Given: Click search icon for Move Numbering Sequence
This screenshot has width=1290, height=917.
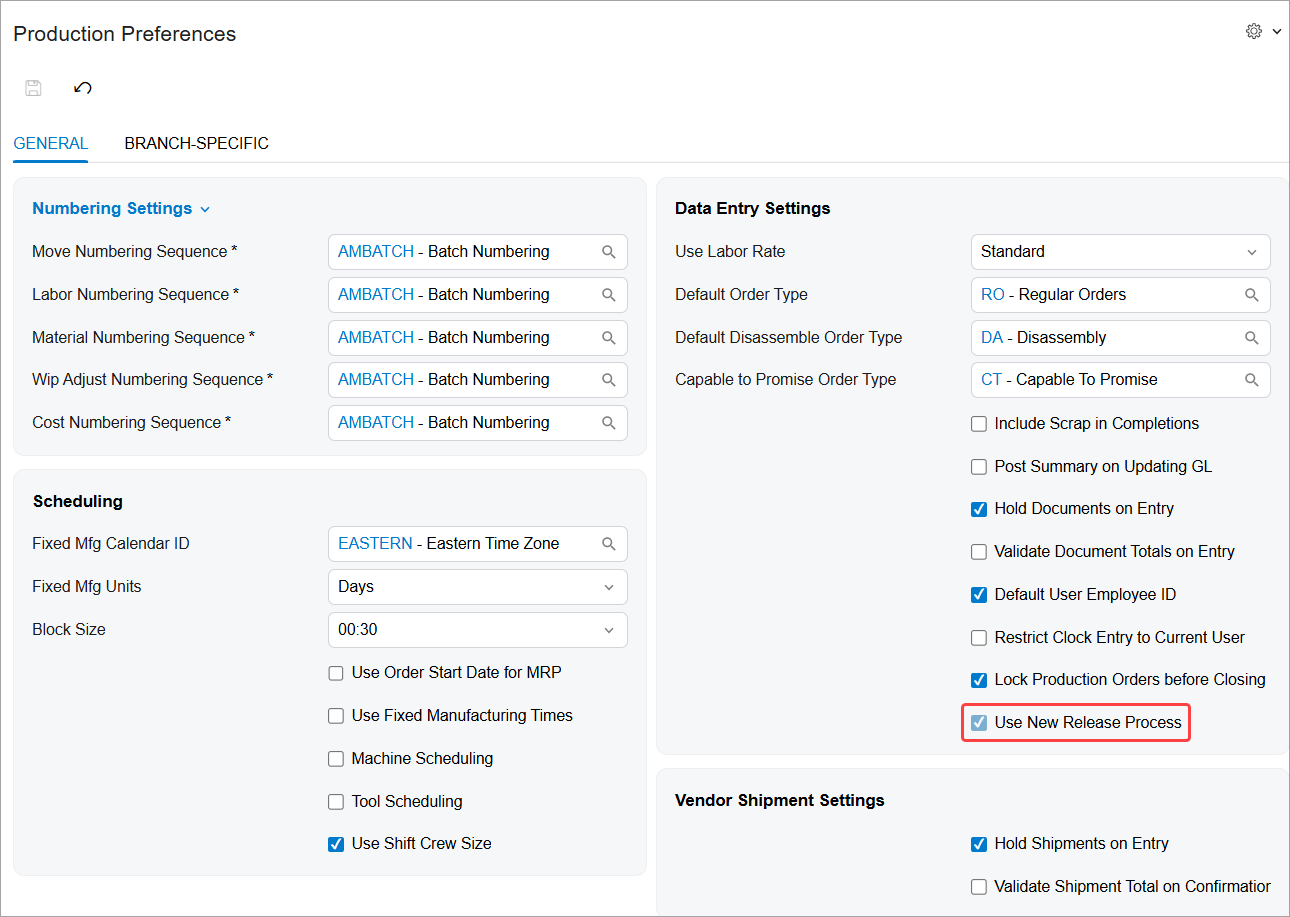Looking at the screenshot, I should pos(608,252).
